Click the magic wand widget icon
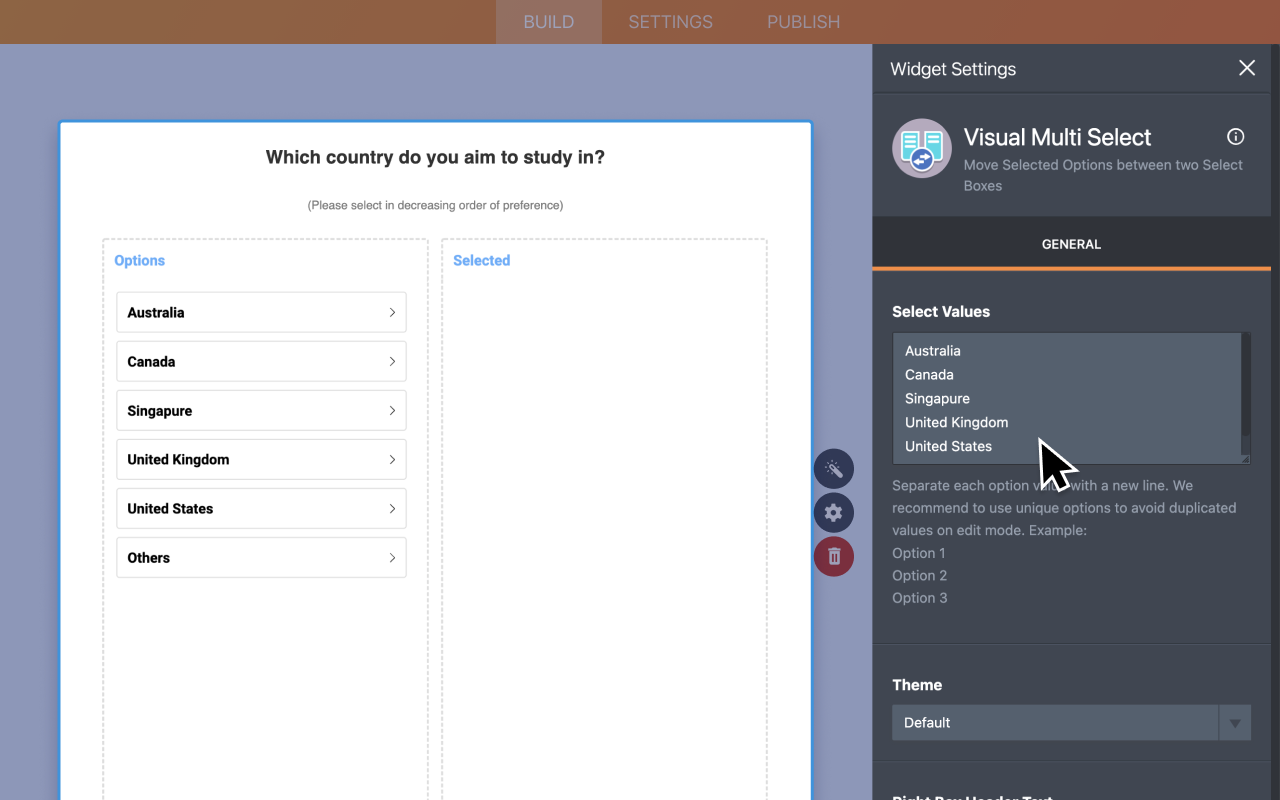This screenshot has width=1280, height=800. pyautogui.click(x=833, y=468)
